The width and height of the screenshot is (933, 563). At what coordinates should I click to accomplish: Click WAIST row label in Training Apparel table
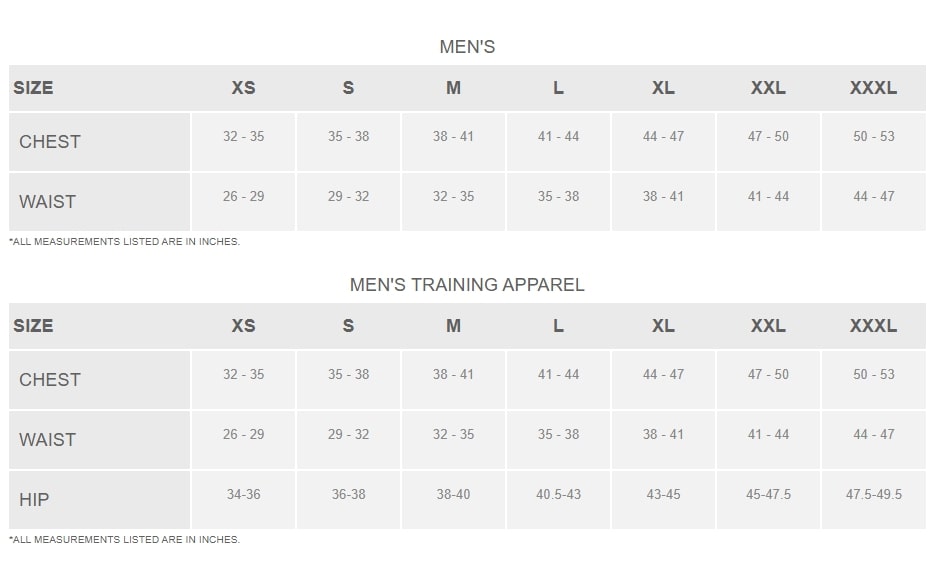pyautogui.click(x=48, y=440)
